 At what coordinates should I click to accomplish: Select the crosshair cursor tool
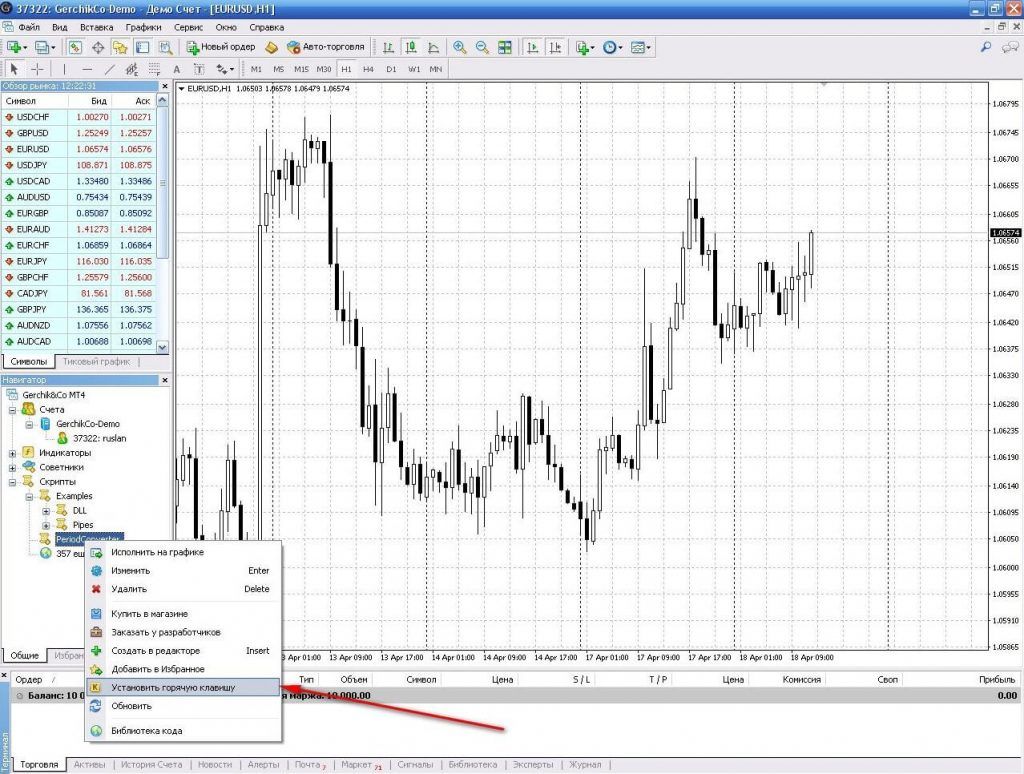pos(37,69)
